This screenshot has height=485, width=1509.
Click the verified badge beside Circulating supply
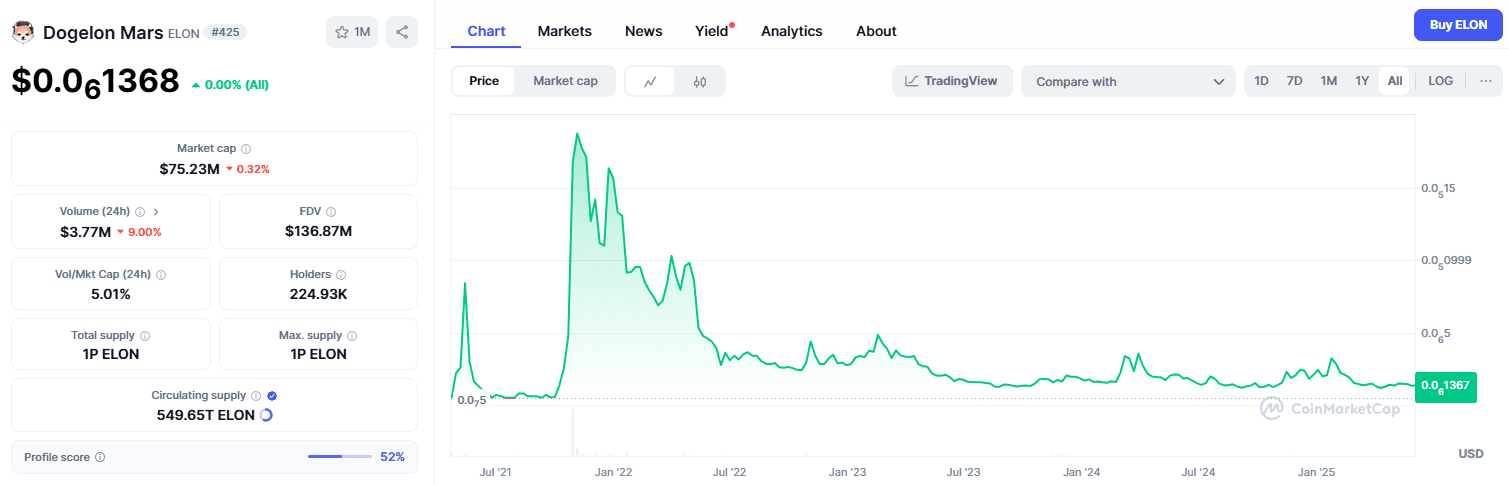click(272, 396)
